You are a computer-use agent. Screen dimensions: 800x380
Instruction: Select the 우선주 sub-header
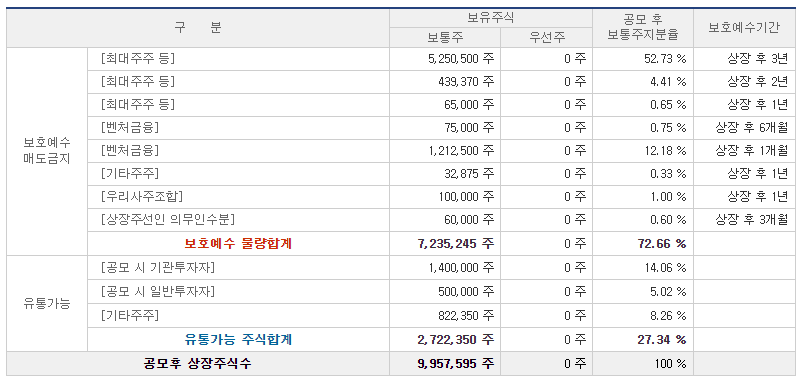[x=546, y=37]
